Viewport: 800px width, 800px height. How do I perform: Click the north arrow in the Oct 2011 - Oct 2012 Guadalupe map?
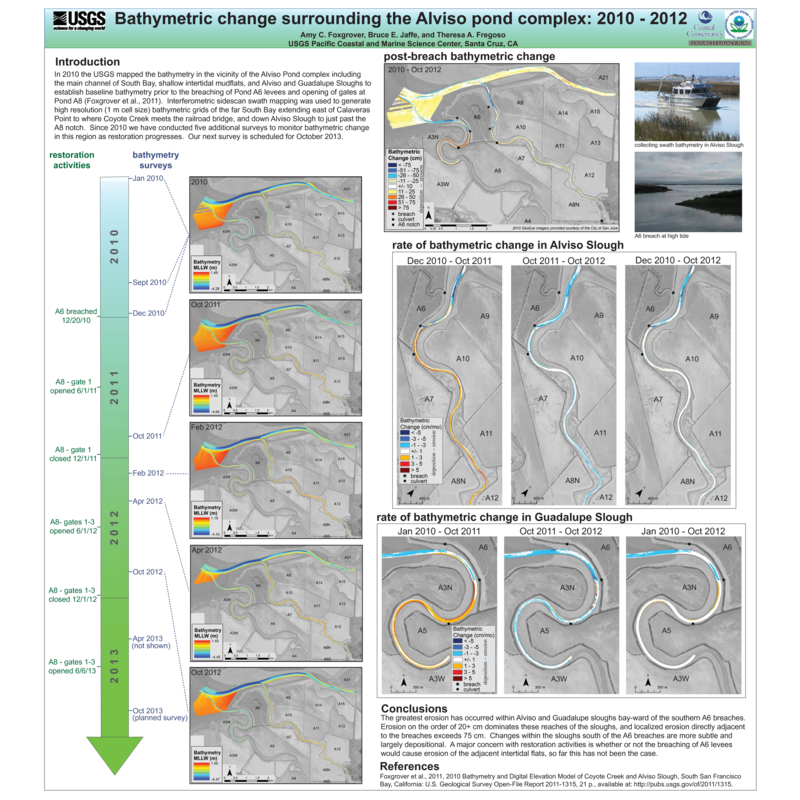click(x=526, y=682)
